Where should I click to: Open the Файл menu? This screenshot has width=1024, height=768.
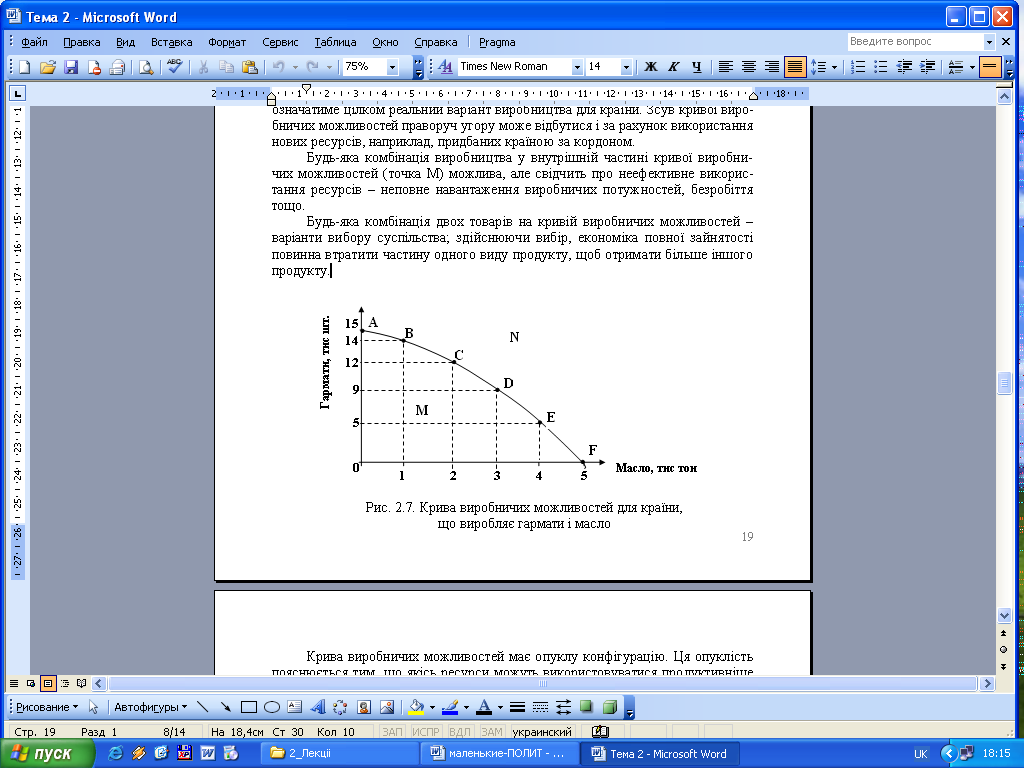[34, 42]
